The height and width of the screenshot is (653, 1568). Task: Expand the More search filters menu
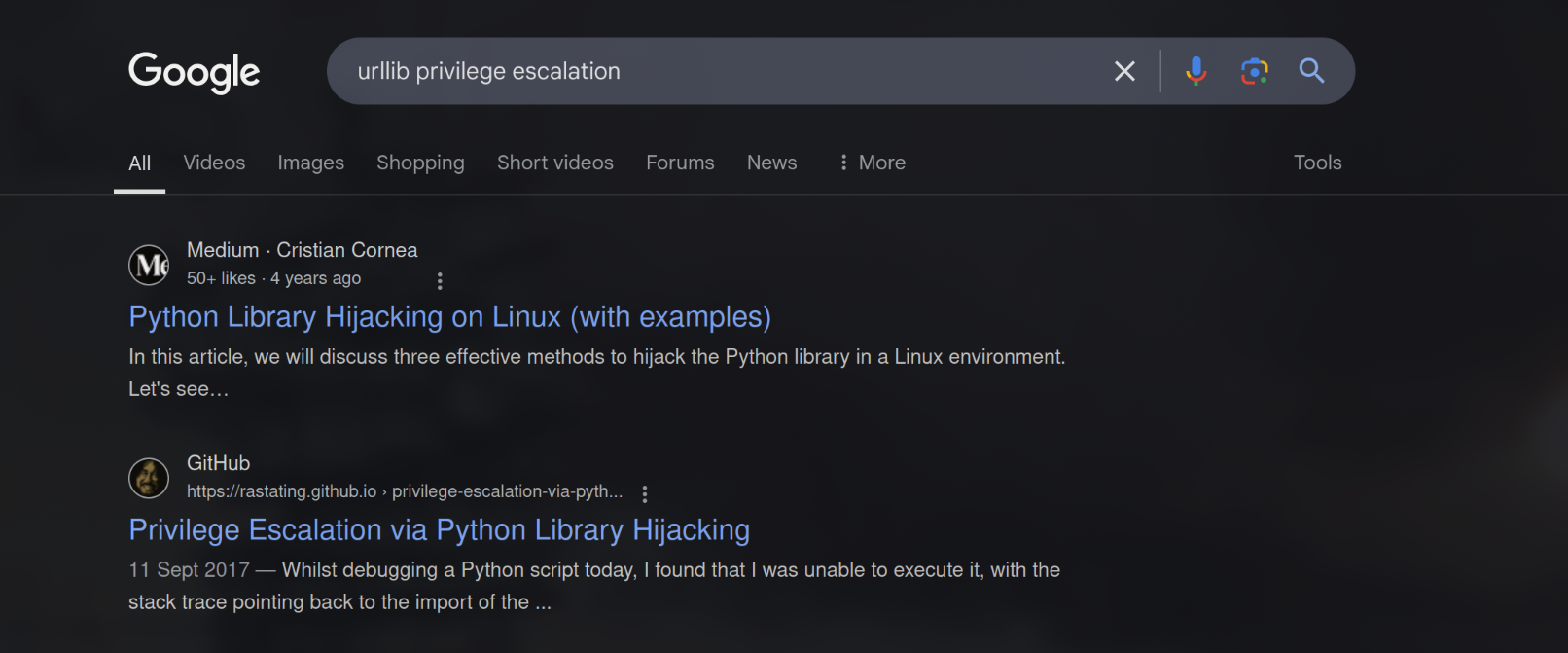873,163
